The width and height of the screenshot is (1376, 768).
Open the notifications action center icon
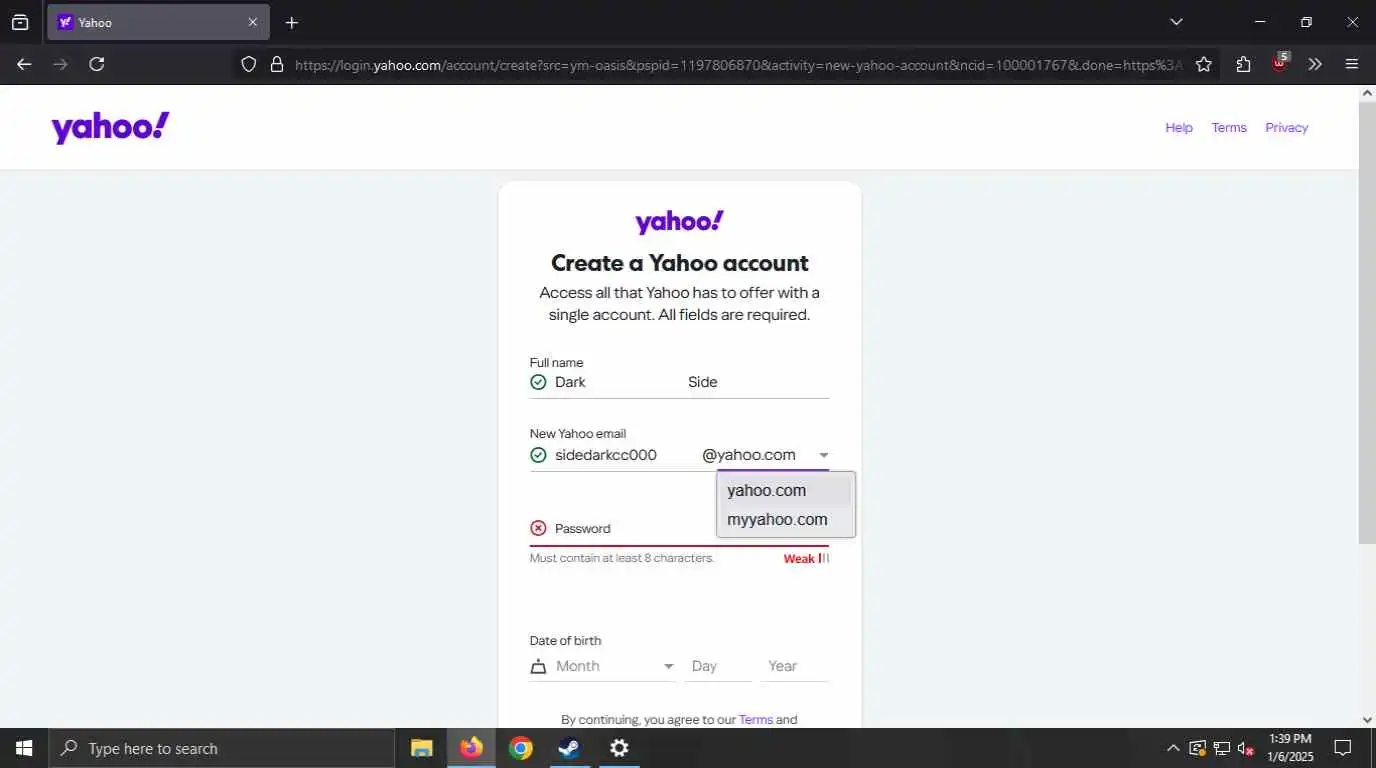pyautogui.click(x=1343, y=748)
